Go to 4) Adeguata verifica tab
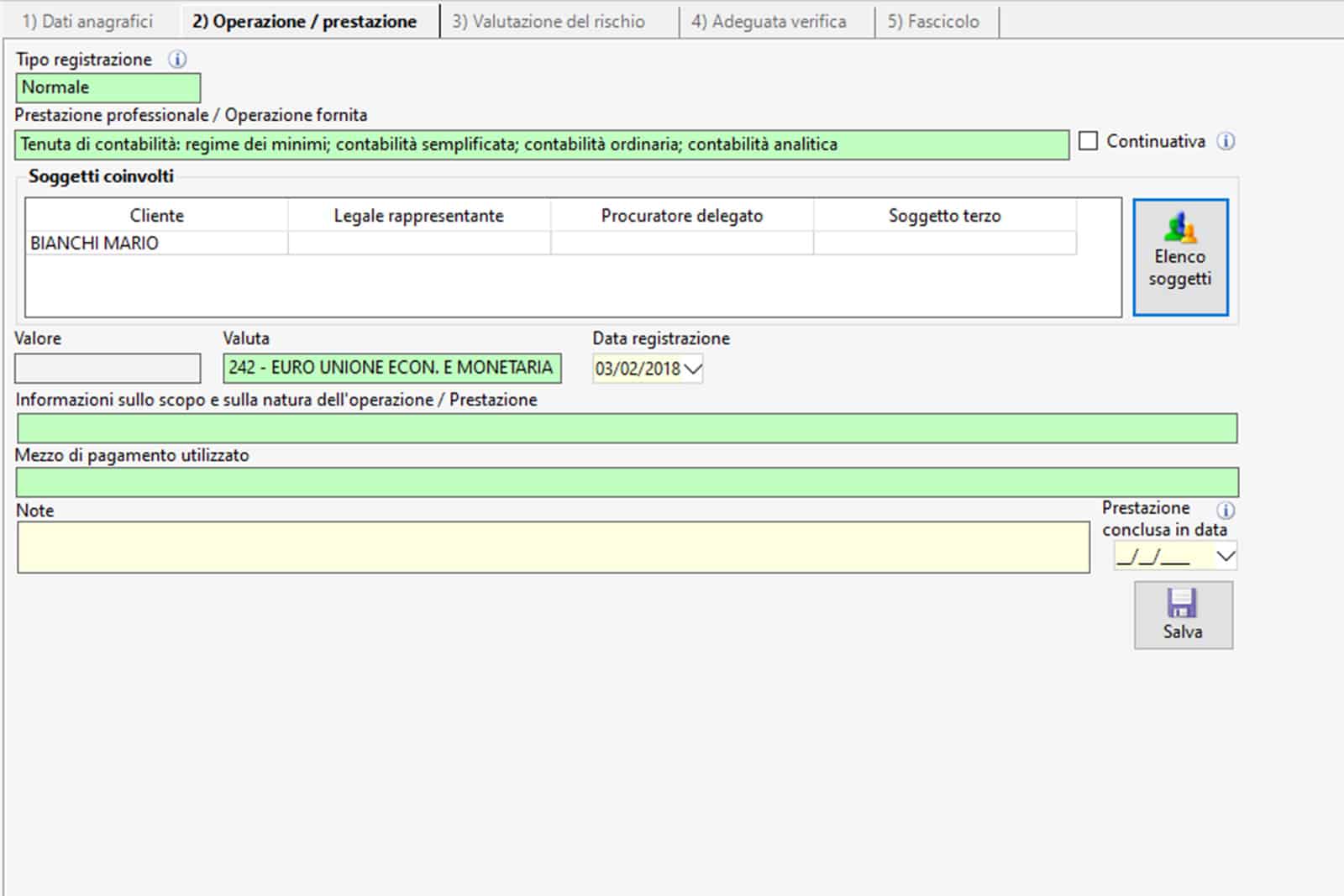 769,21
